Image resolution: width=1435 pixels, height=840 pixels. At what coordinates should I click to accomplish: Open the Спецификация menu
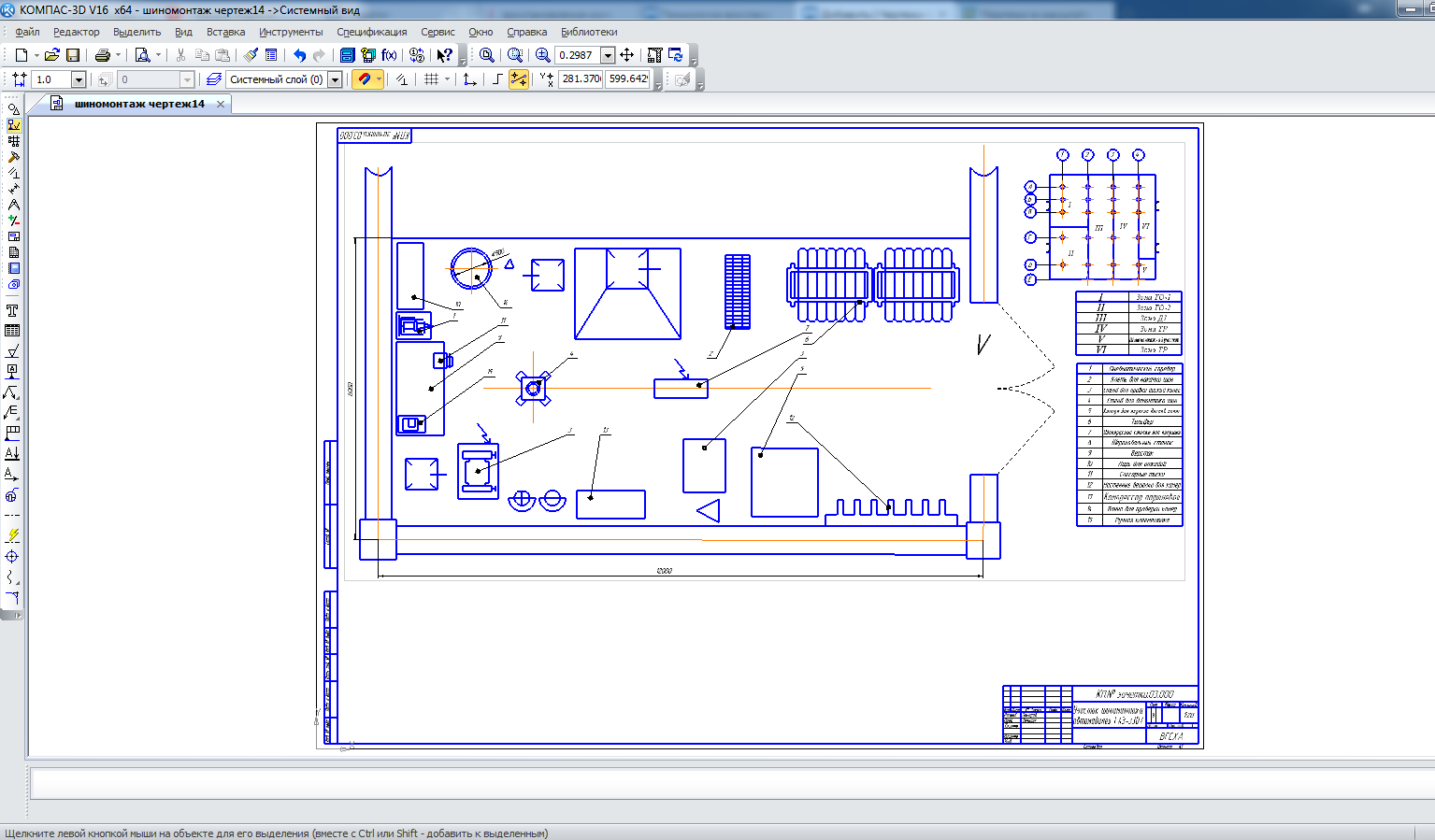(372, 32)
